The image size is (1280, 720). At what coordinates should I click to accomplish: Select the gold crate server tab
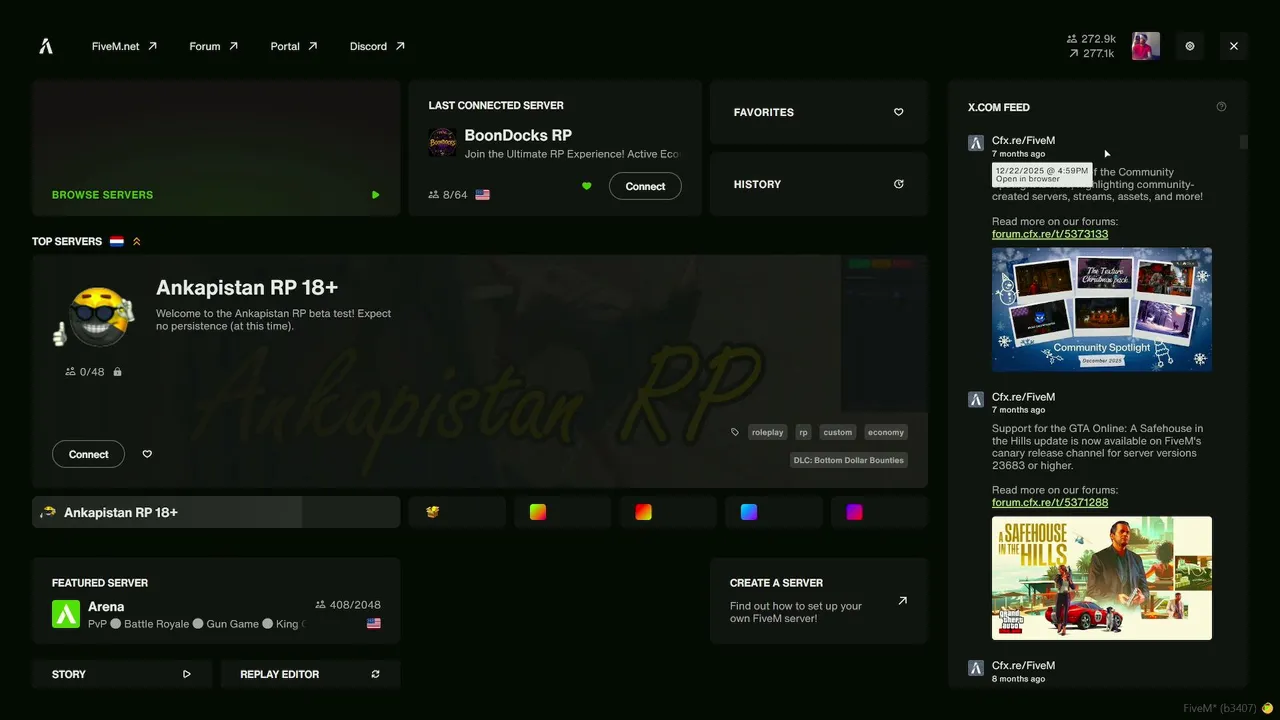456,512
